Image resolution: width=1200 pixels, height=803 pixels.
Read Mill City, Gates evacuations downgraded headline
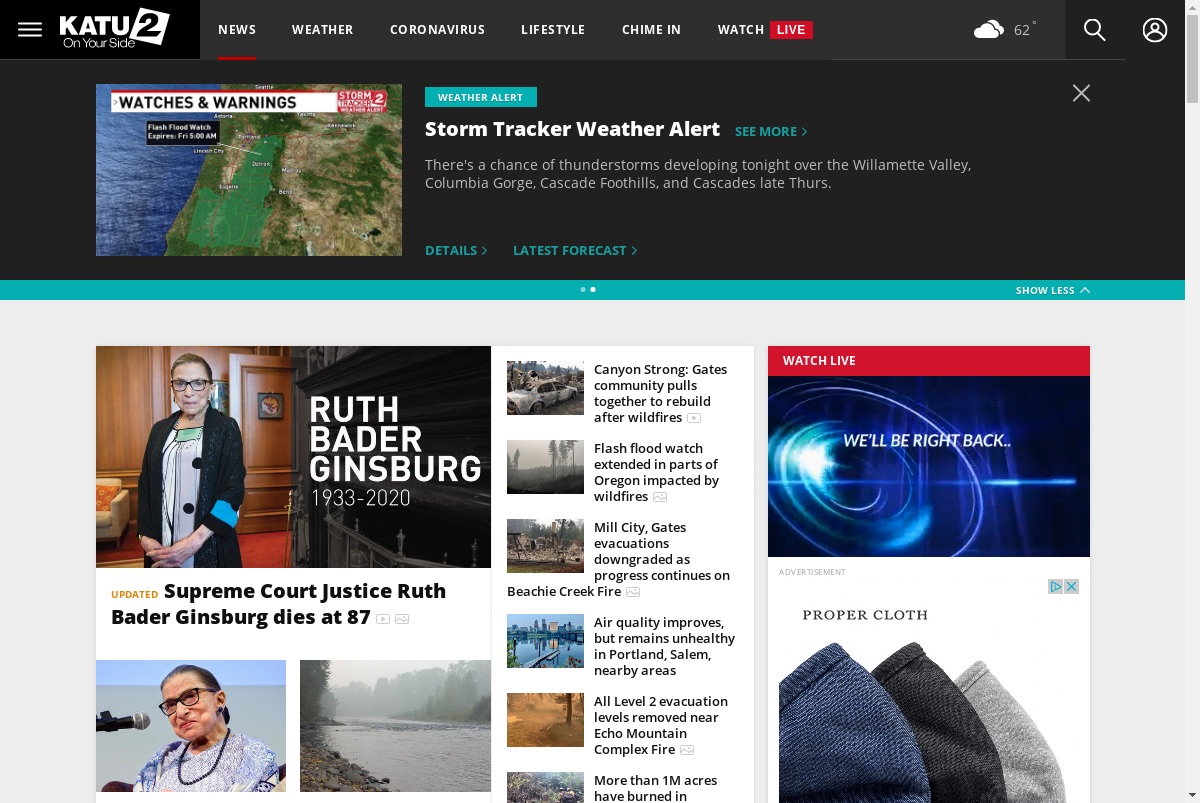point(619,559)
